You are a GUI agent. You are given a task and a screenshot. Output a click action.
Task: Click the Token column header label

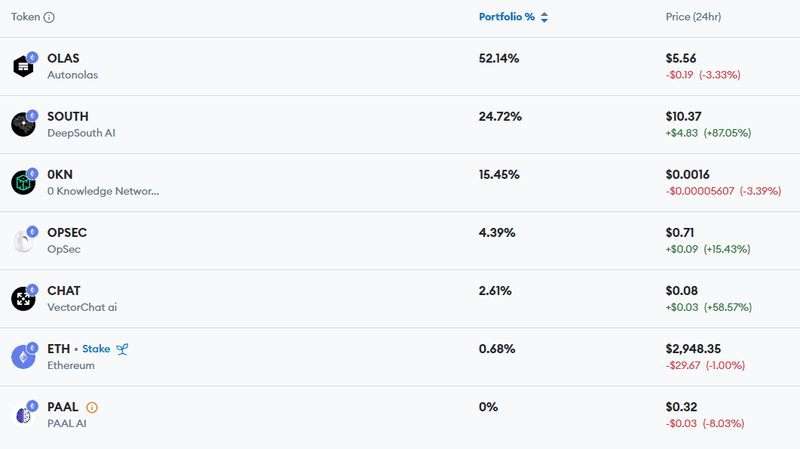point(26,17)
